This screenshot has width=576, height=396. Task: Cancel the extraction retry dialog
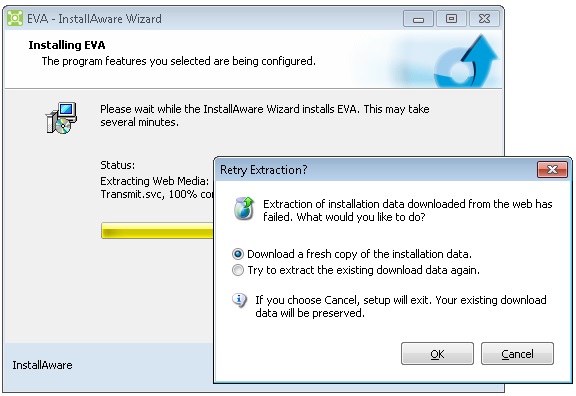click(x=517, y=354)
